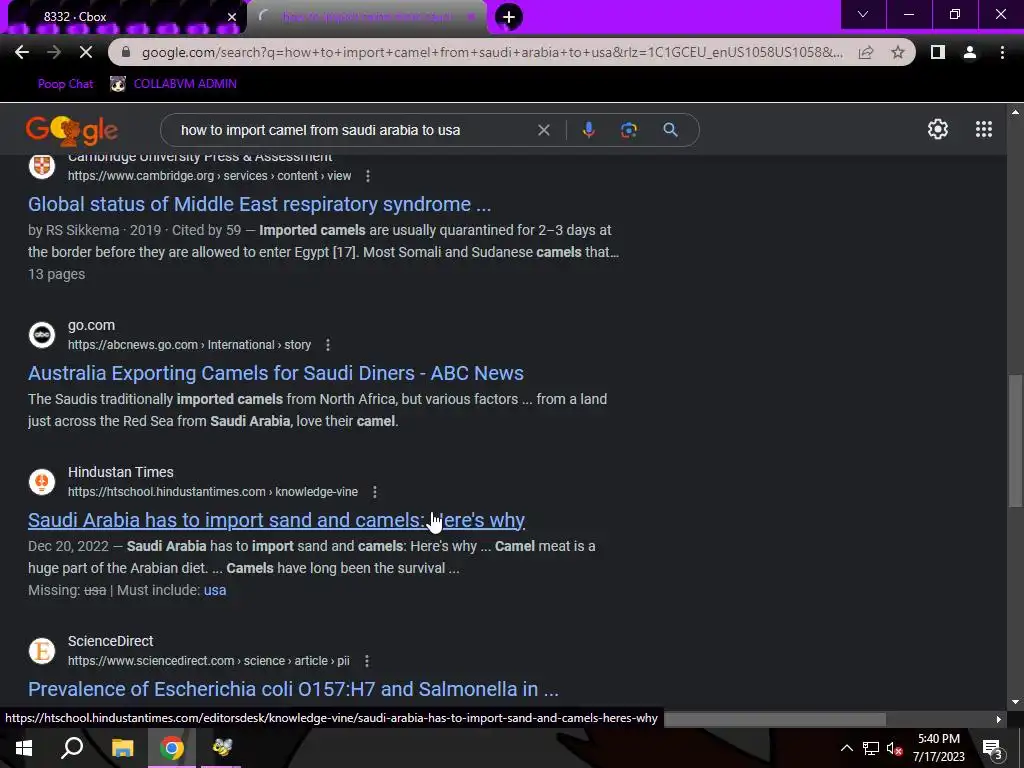This screenshot has width=1024, height=768.
Task: Bookmark this page with the star icon
Action: click(x=898, y=52)
